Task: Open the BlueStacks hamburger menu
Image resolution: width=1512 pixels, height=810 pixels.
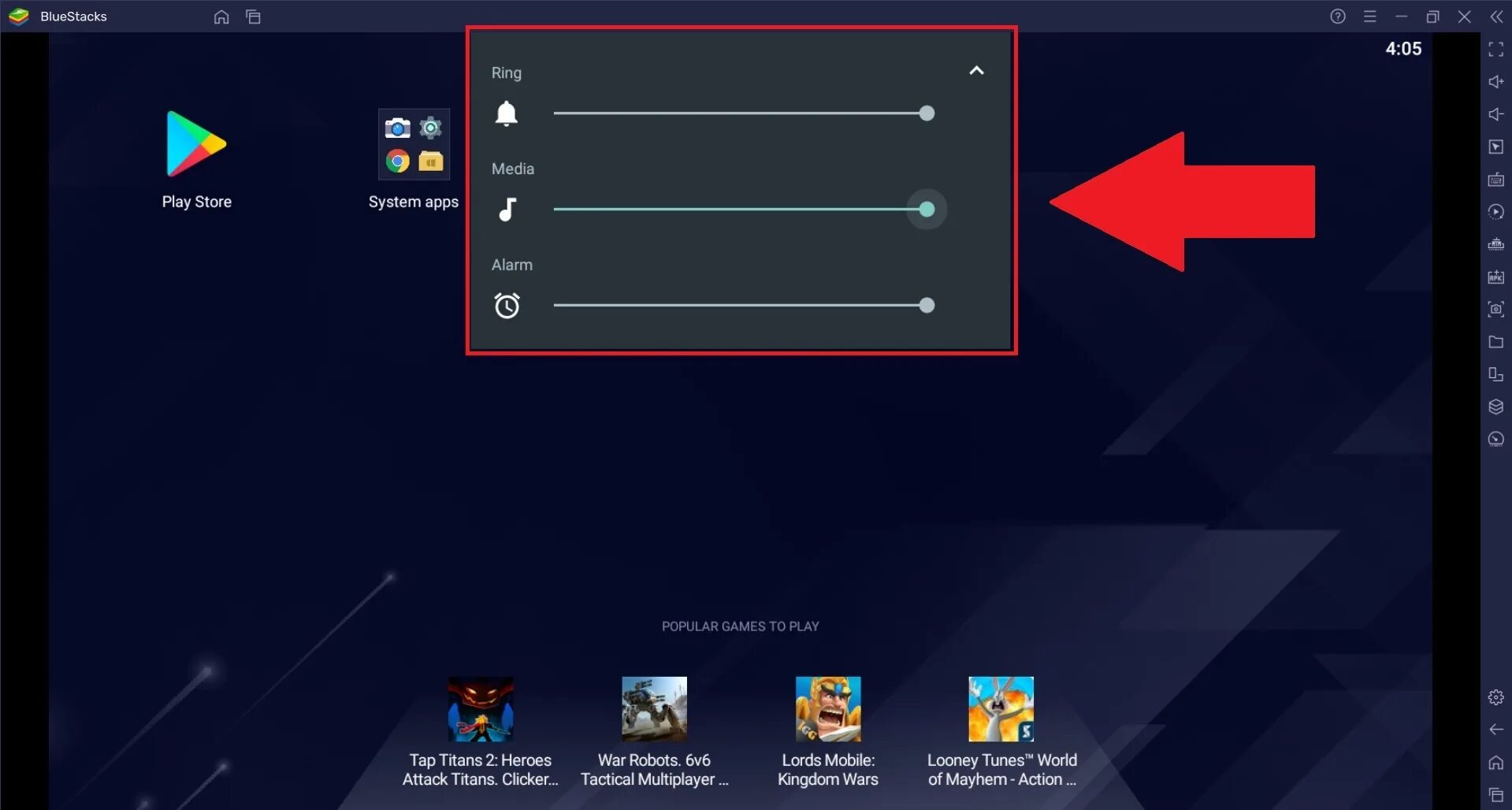Action: coord(1370,17)
